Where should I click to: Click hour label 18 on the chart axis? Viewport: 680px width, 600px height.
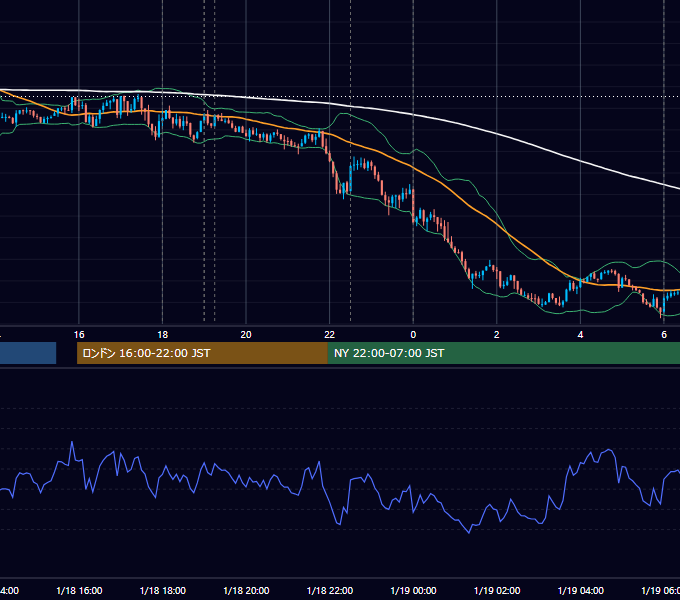[x=163, y=335]
